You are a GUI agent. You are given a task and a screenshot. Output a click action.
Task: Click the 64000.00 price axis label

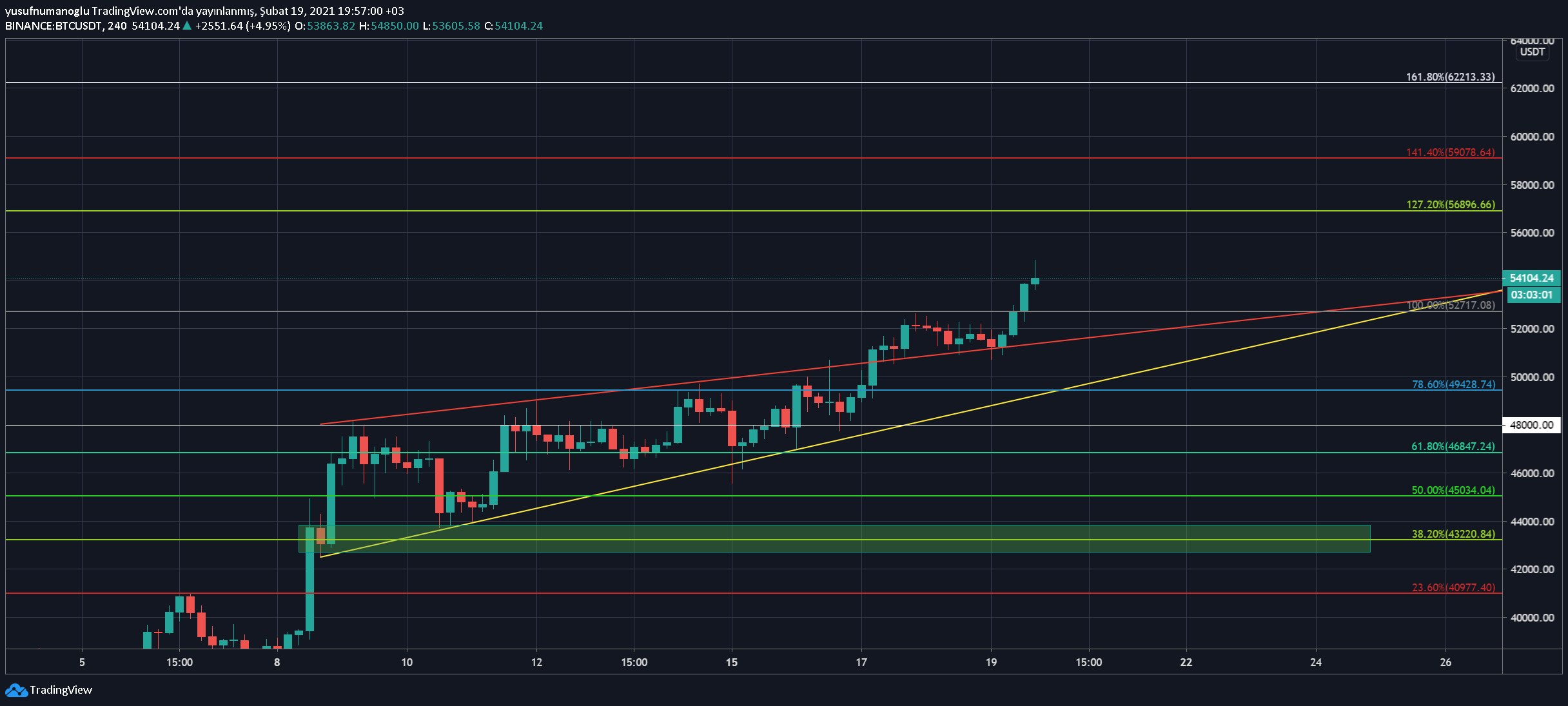click(1531, 41)
